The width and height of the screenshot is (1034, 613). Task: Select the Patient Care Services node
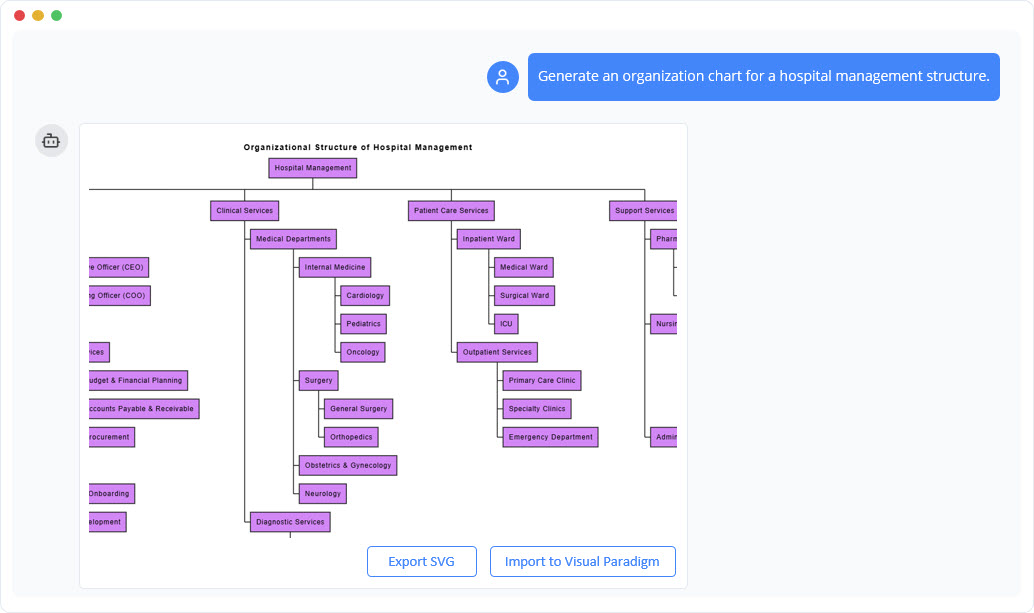click(x=451, y=210)
